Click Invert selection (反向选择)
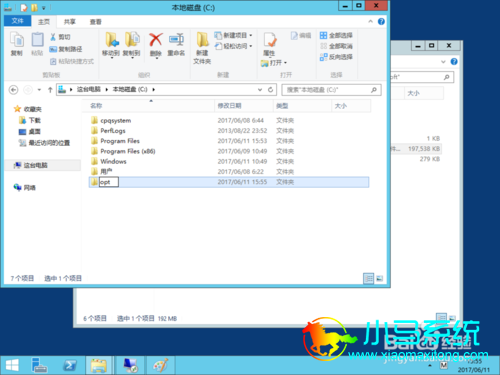Viewport: 500px width, 375px height. [336, 57]
